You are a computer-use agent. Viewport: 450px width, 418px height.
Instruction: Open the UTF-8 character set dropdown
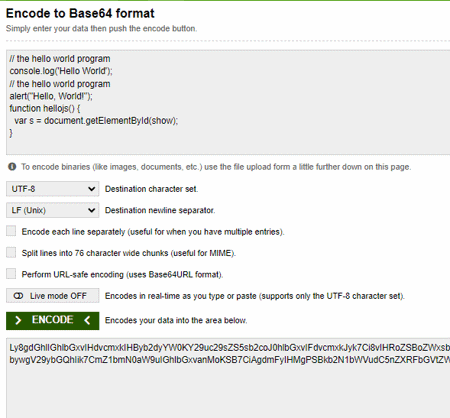(53, 189)
